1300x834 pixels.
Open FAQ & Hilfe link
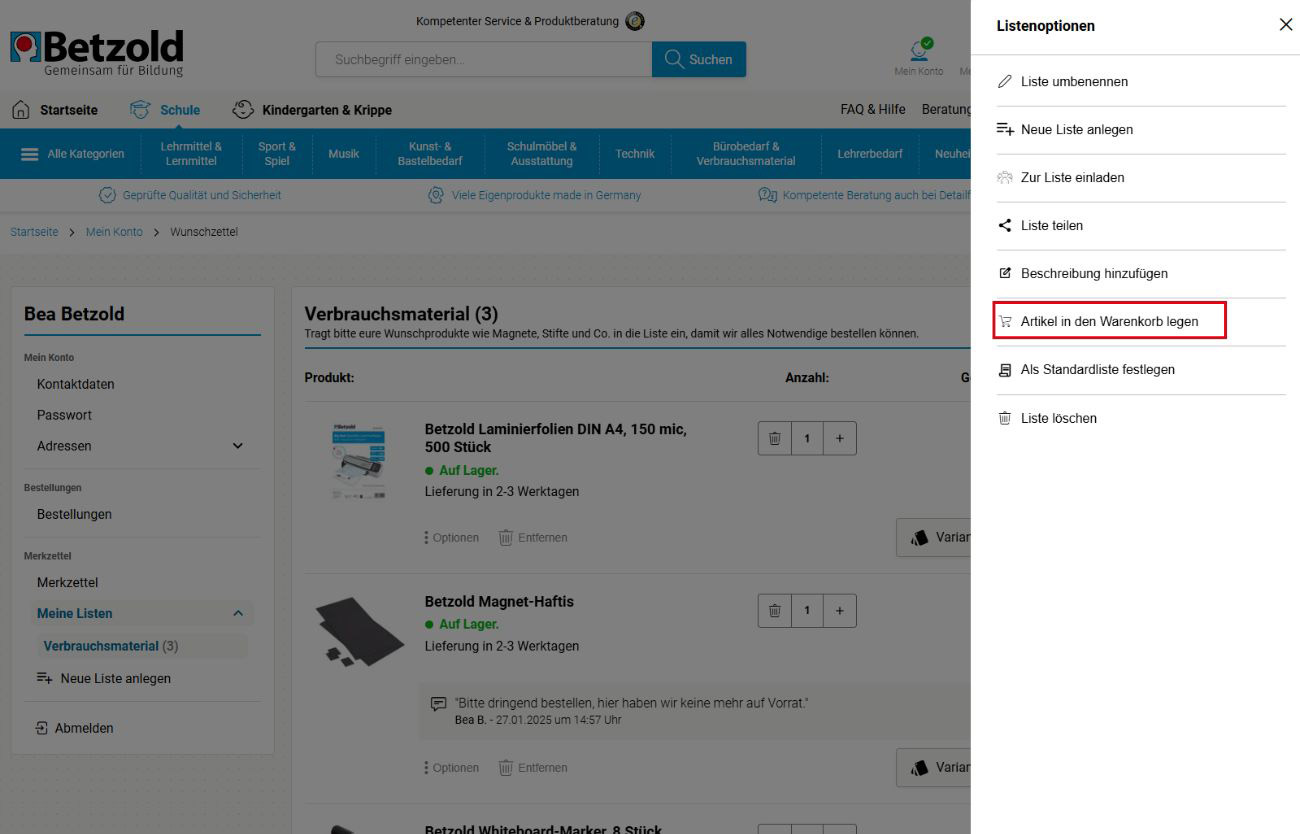tap(873, 110)
